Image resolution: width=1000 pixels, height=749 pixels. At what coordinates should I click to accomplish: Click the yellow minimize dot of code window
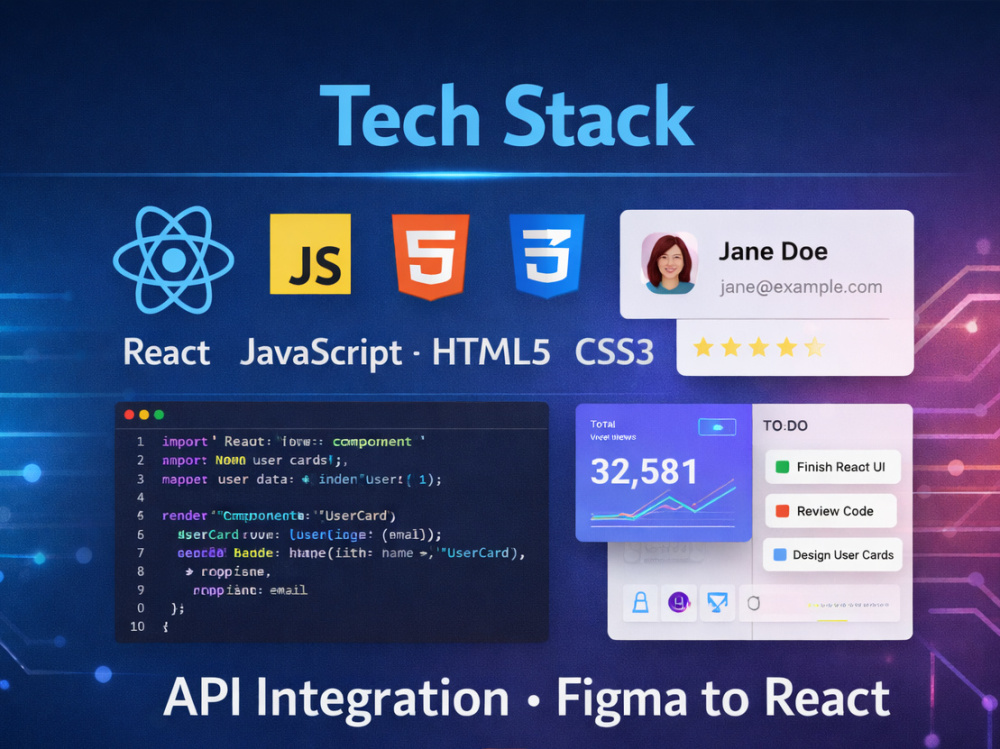pyautogui.click(x=144, y=415)
